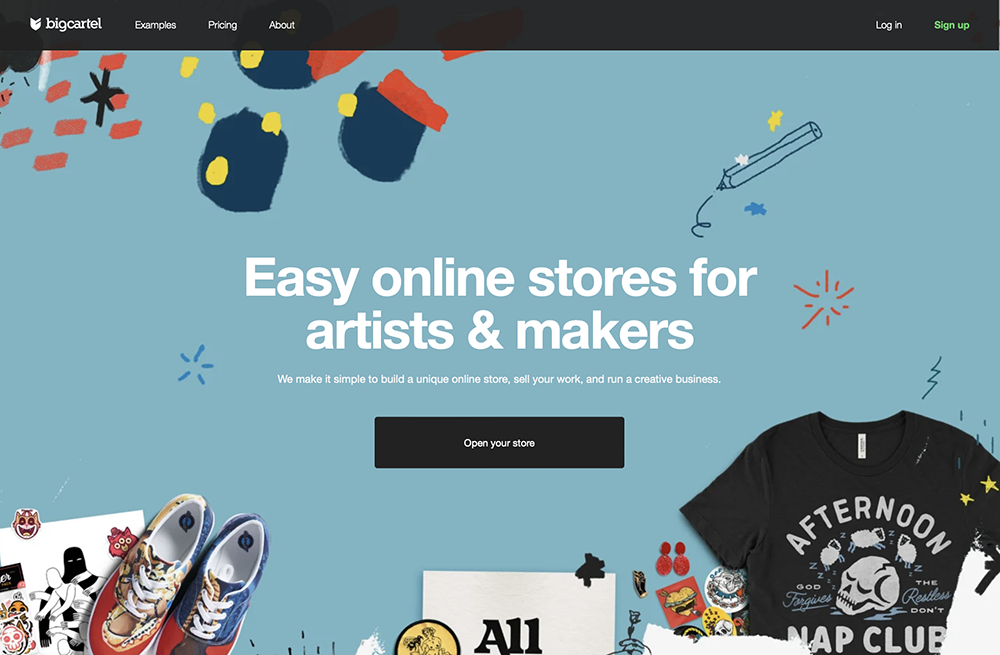Open the About link in the header
1000x655 pixels.
[281, 25]
